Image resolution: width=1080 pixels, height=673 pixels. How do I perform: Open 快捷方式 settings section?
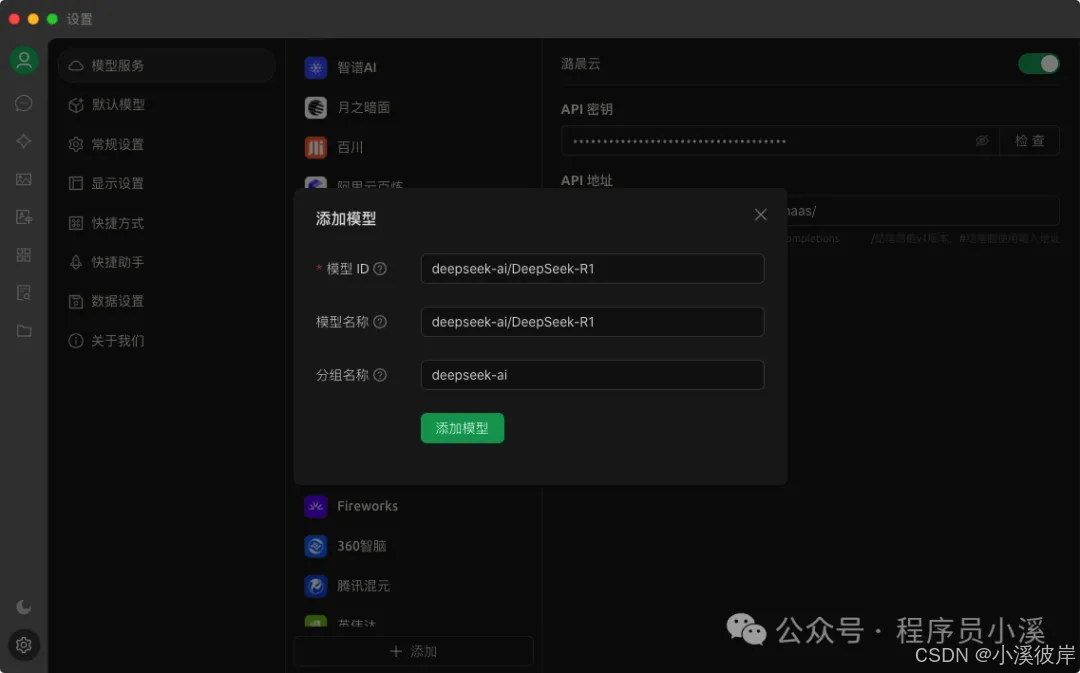pyautogui.click(x=167, y=223)
